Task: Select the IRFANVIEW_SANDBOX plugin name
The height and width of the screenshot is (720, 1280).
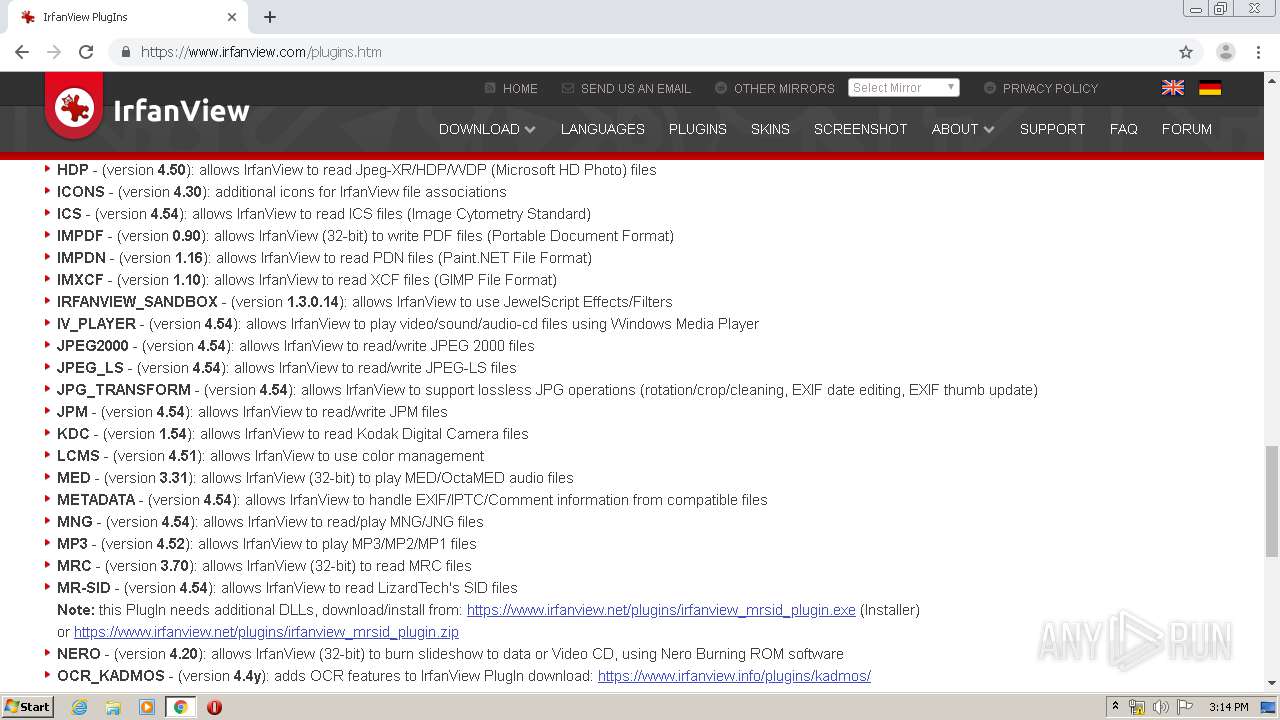Action: point(137,302)
